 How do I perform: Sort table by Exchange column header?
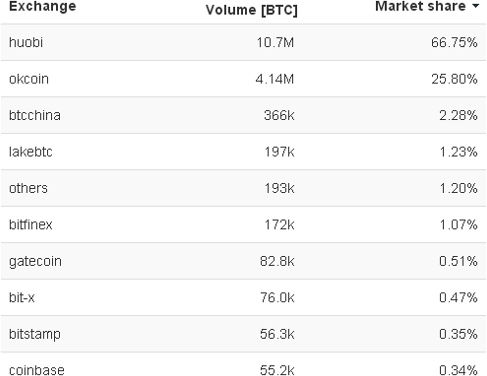click(x=42, y=7)
